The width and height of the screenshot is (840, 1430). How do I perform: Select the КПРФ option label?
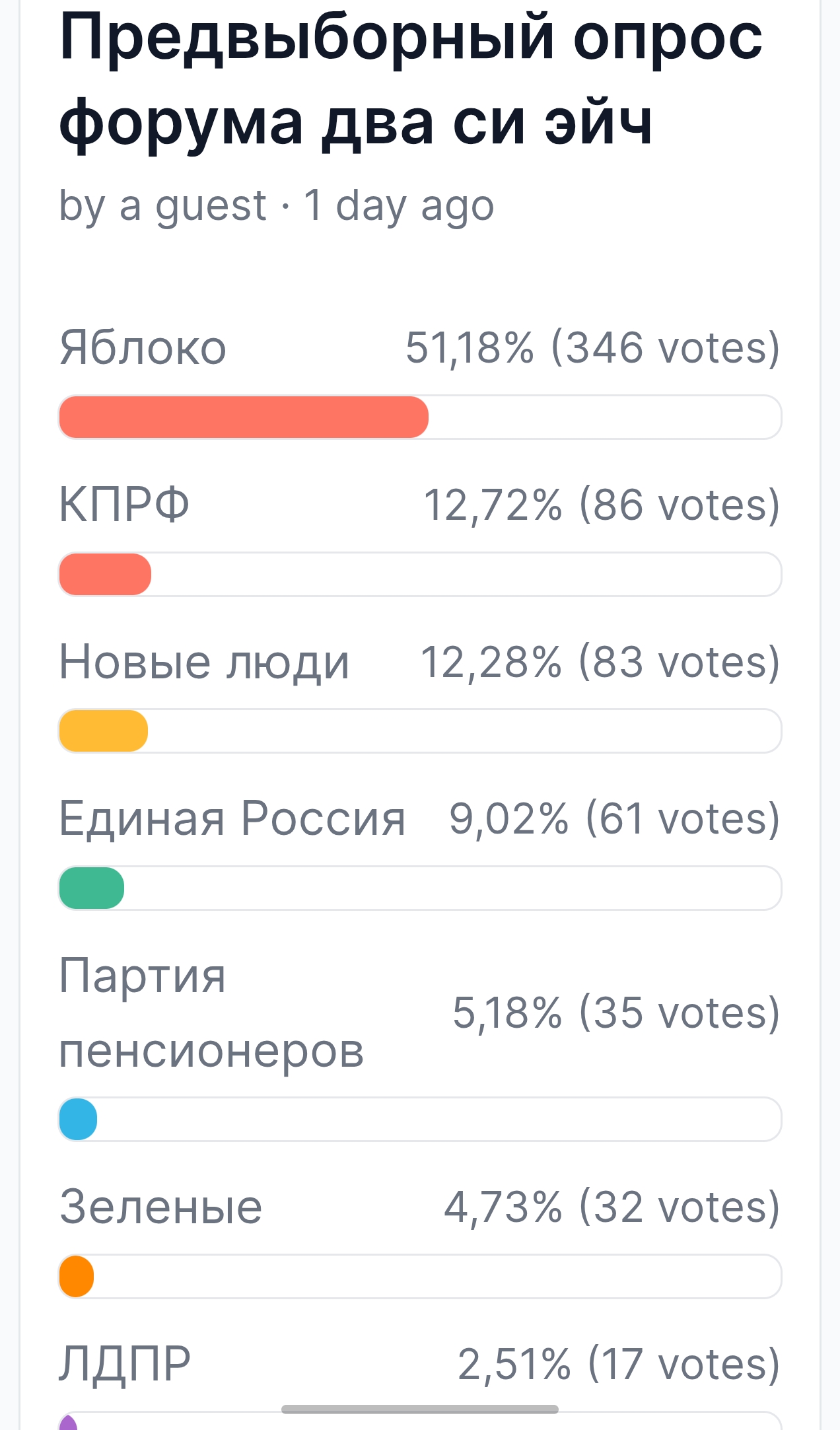124,505
